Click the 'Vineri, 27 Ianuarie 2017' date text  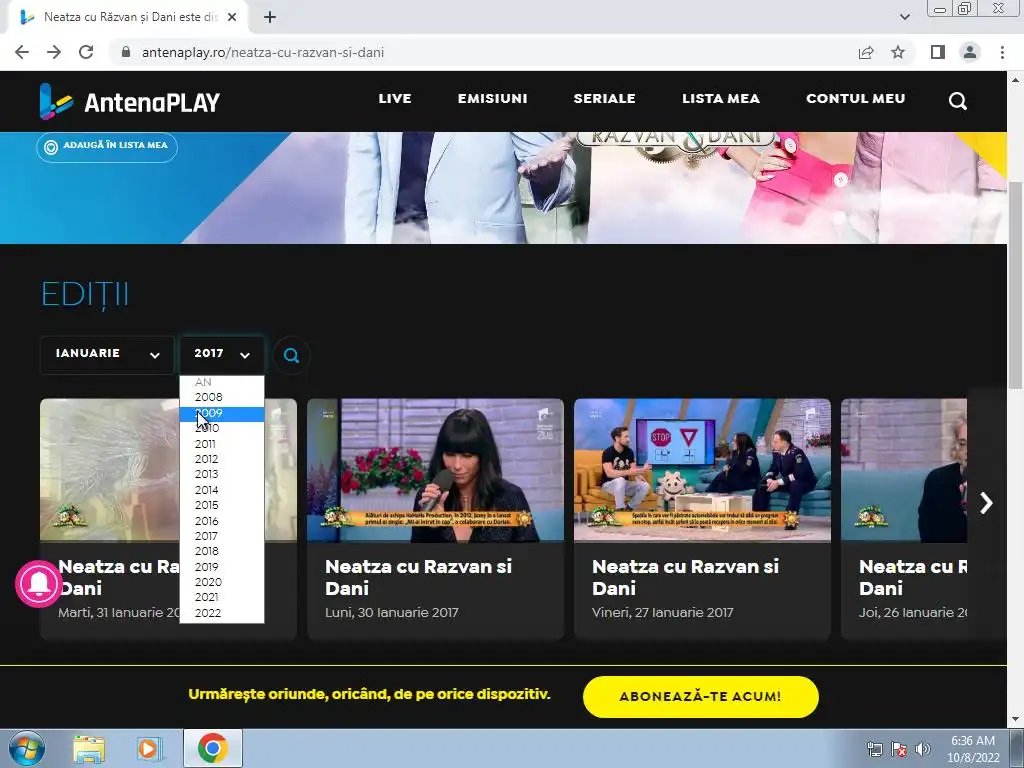663,613
